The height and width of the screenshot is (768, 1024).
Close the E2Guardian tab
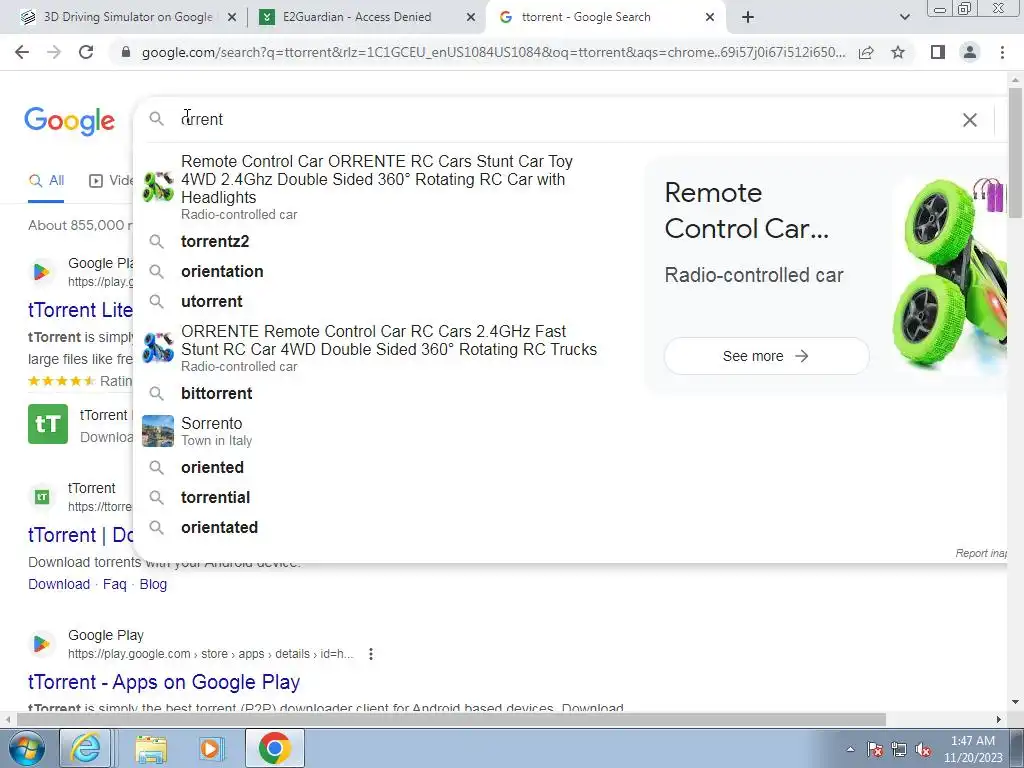[x=471, y=18]
